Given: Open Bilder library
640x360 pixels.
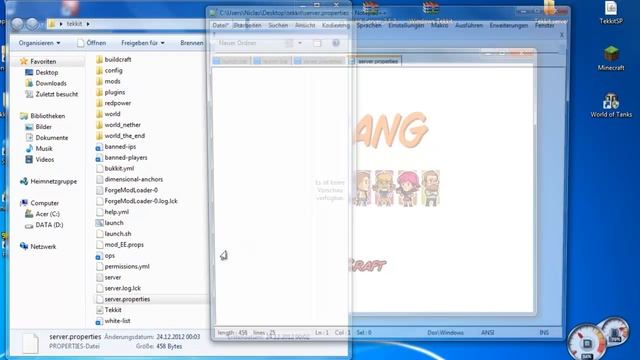Looking at the screenshot, I should point(38,127).
